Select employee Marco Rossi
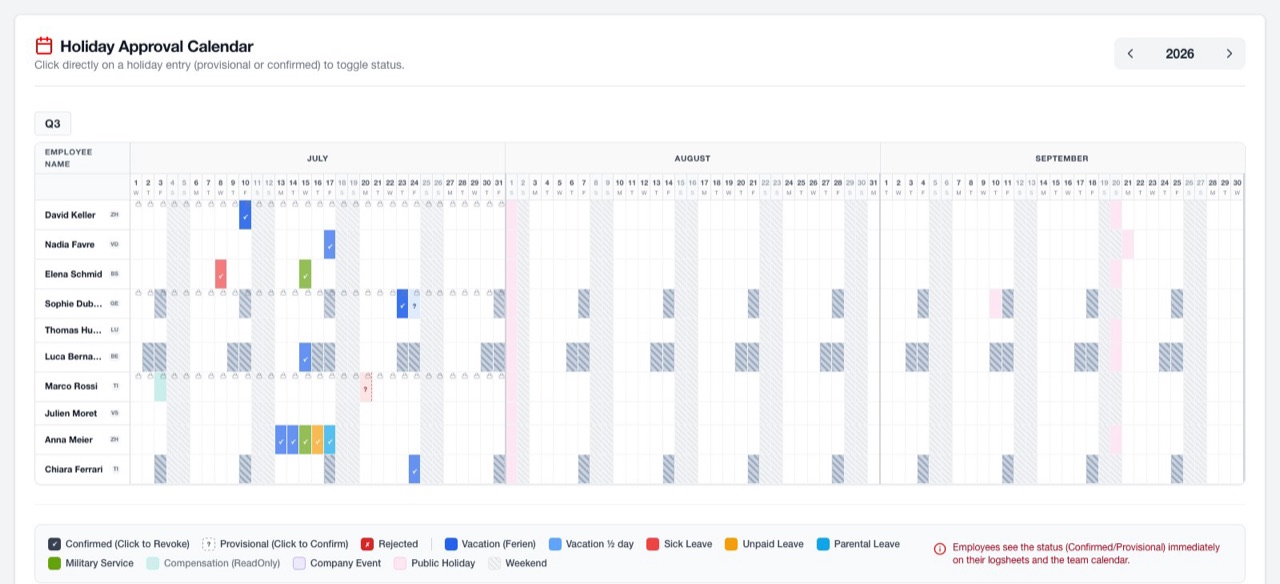 click(x=71, y=387)
